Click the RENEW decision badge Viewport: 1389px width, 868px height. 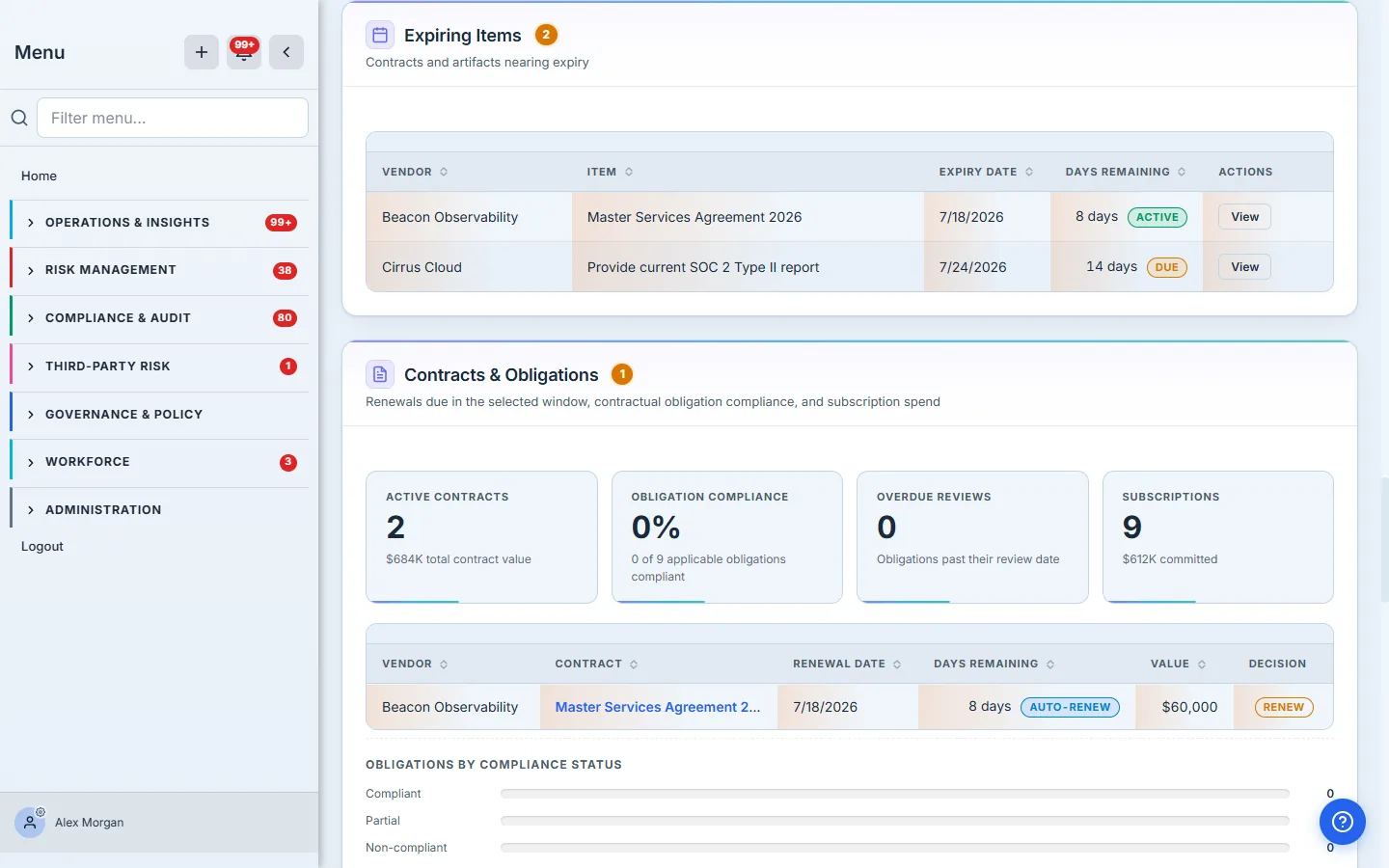point(1284,707)
